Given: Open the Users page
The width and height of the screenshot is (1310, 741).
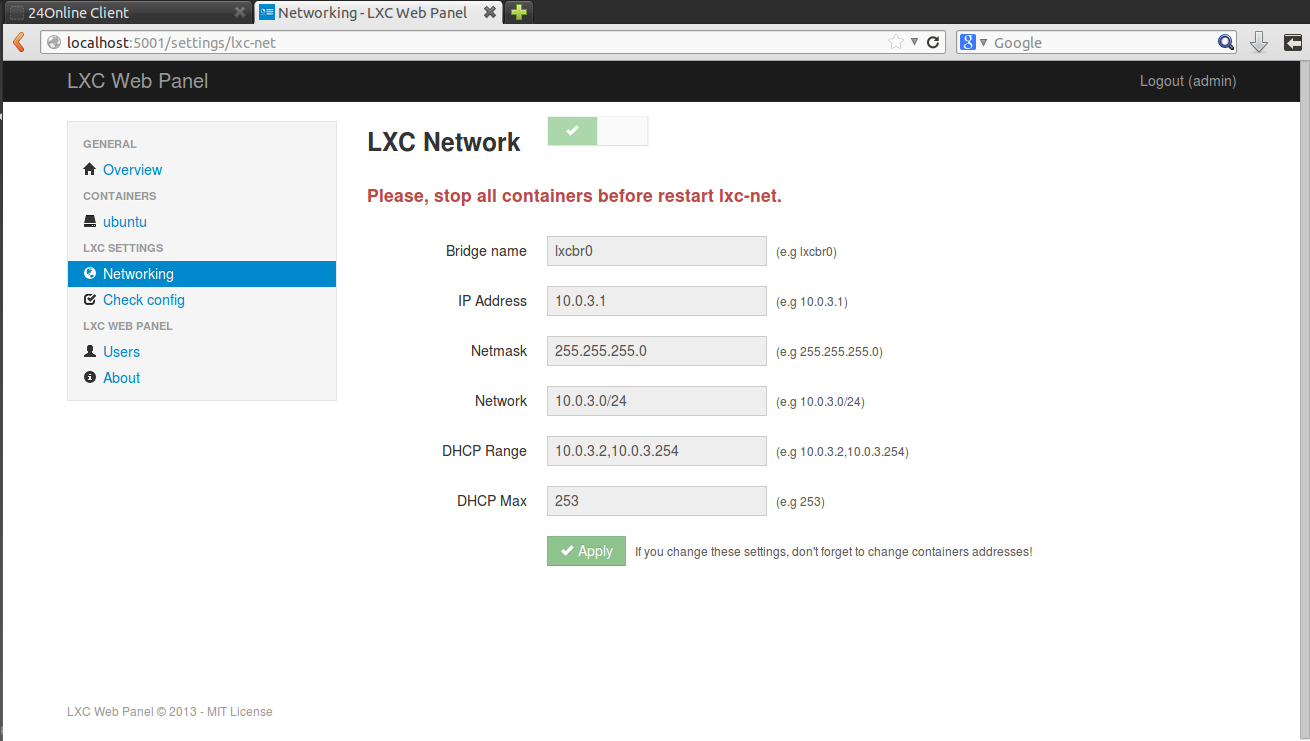Looking at the screenshot, I should pos(121,352).
